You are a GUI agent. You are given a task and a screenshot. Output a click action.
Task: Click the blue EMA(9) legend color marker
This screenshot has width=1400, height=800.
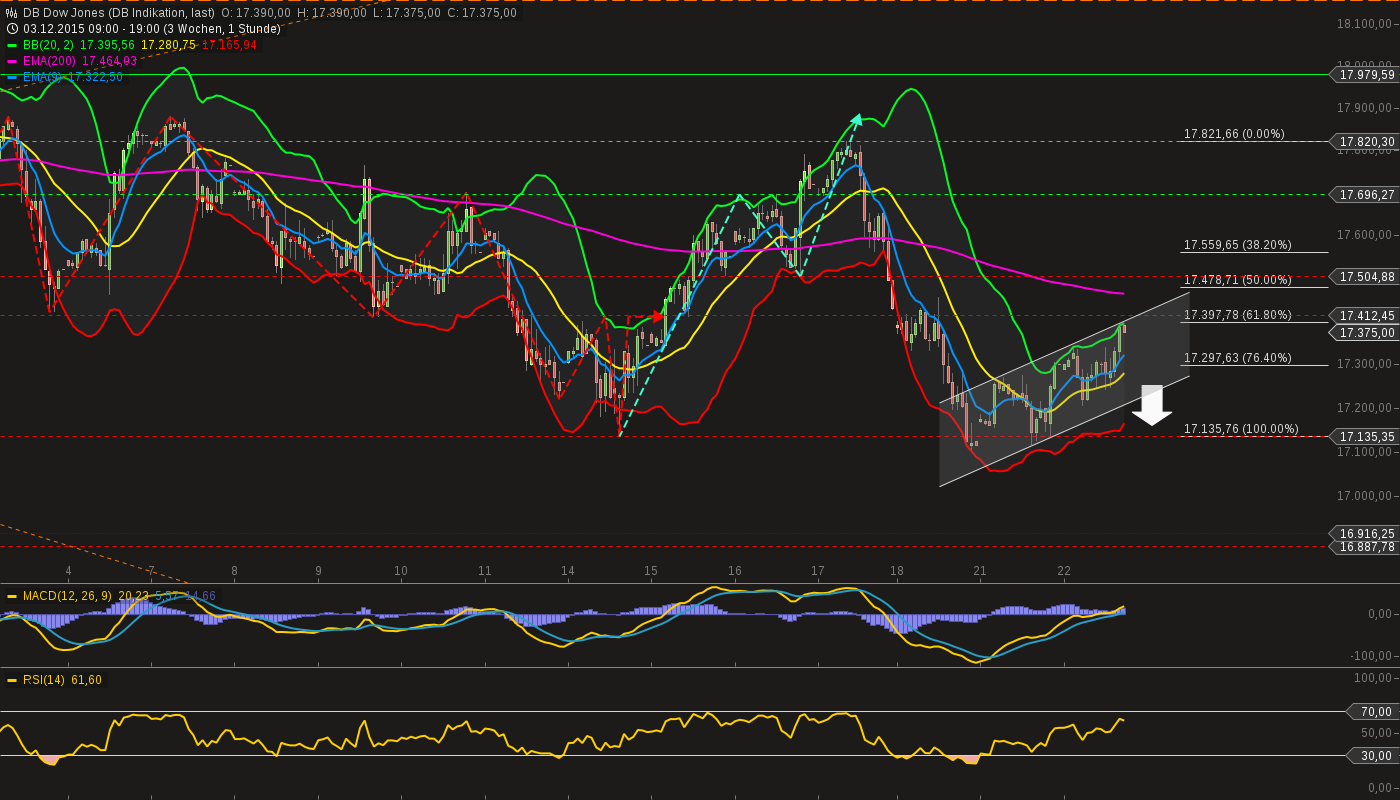pos(12,77)
